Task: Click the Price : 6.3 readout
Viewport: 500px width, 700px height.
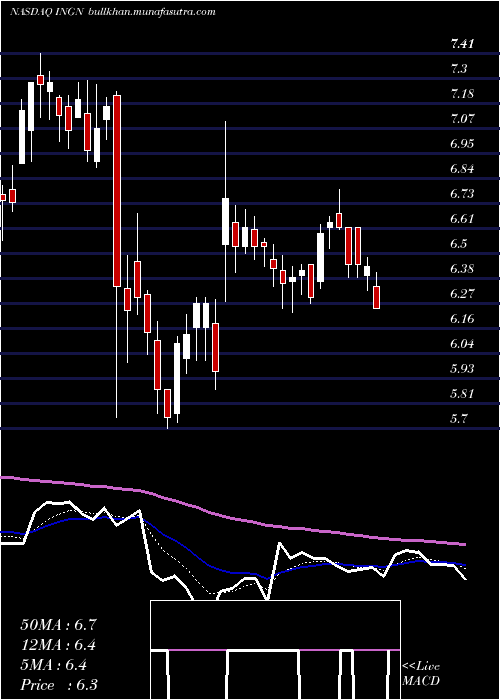Action: (59, 685)
